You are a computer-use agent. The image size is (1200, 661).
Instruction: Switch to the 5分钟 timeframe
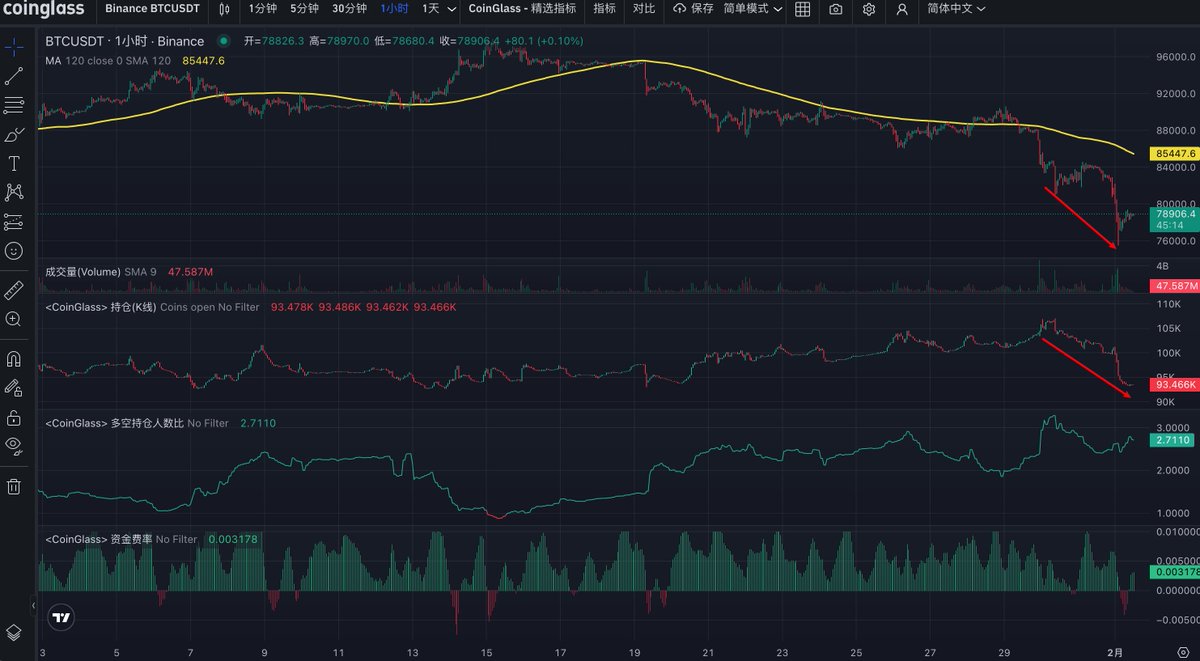click(x=304, y=9)
